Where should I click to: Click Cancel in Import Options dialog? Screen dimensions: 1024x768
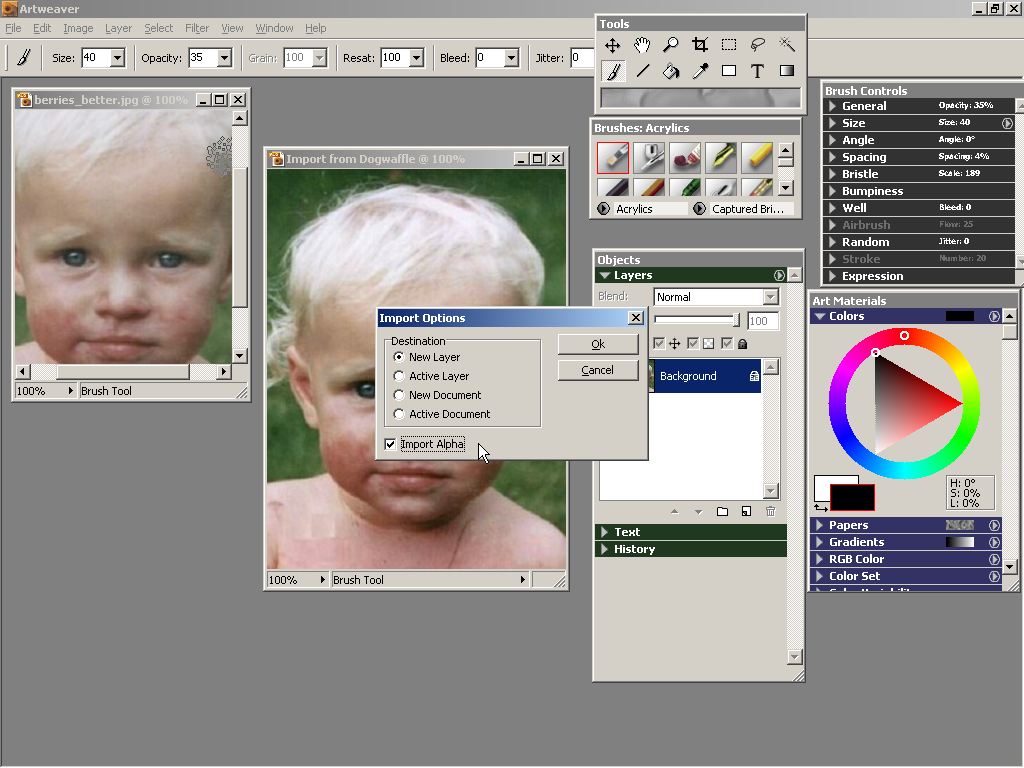click(598, 370)
